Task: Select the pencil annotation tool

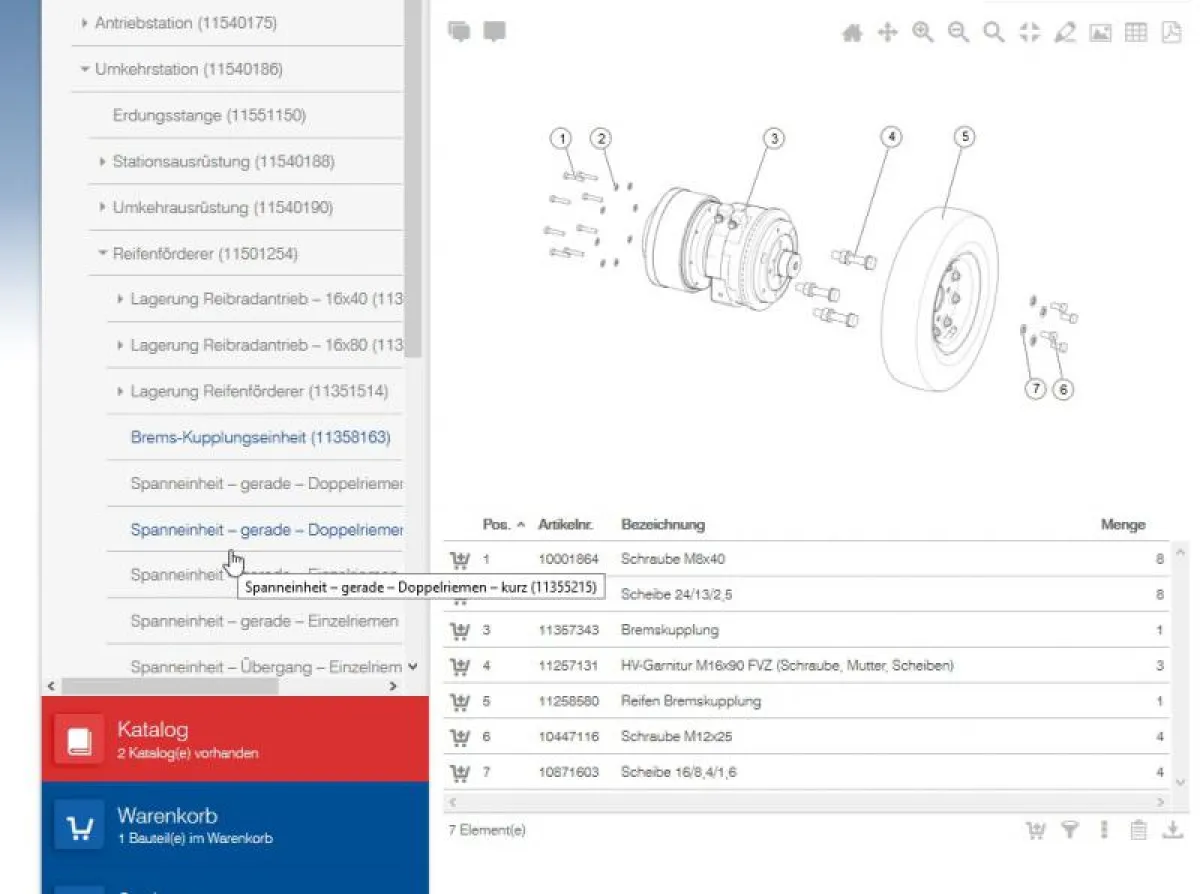Action: coord(1065,33)
